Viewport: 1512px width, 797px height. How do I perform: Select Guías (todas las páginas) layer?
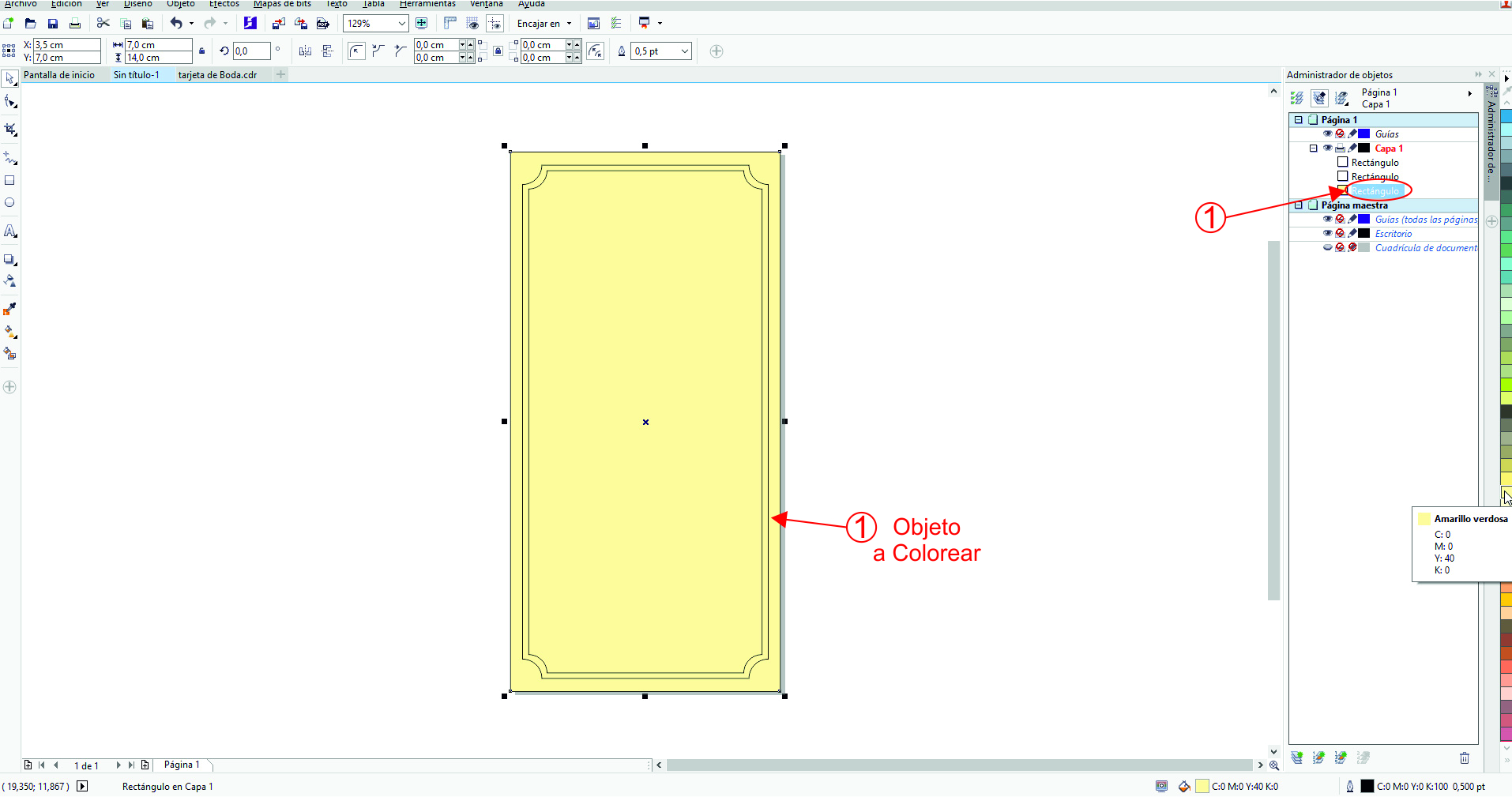pyautogui.click(x=1426, y=219)
